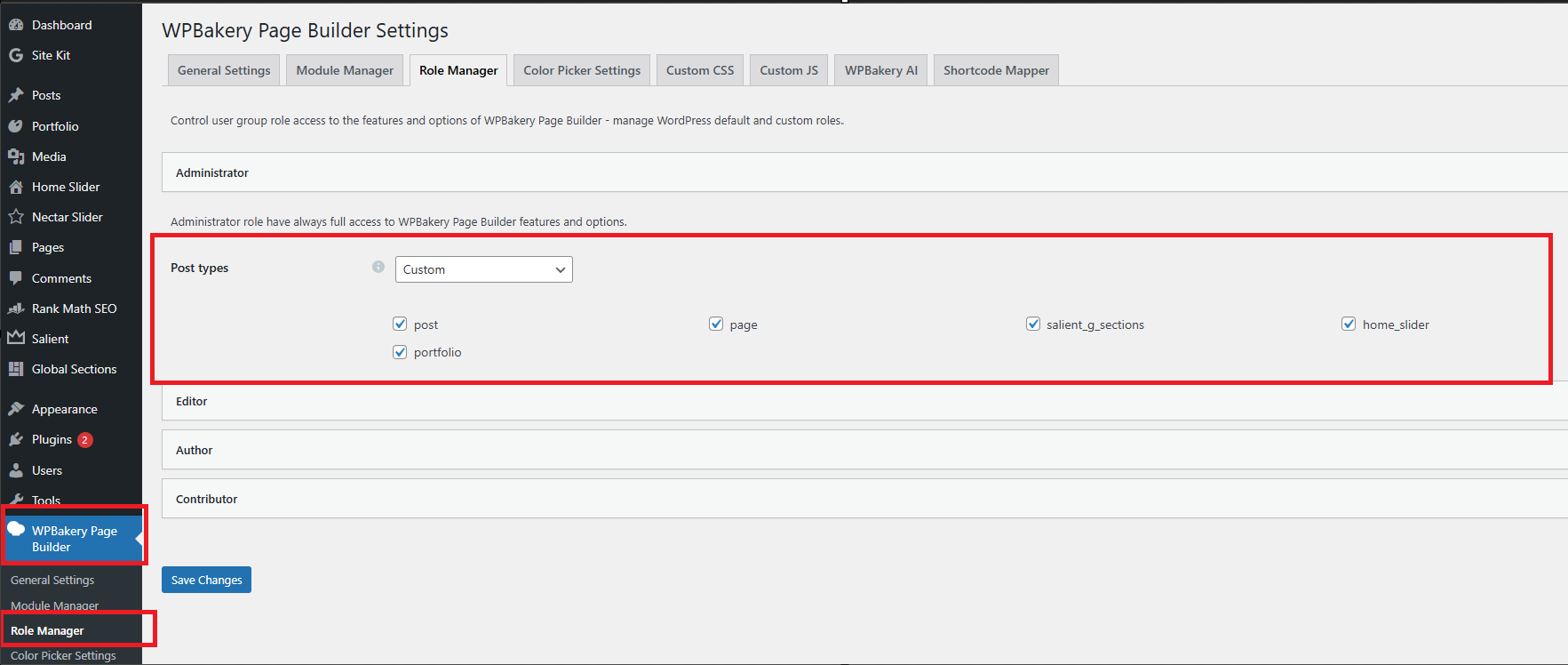Click the Salient crown icon

point(16,339)
